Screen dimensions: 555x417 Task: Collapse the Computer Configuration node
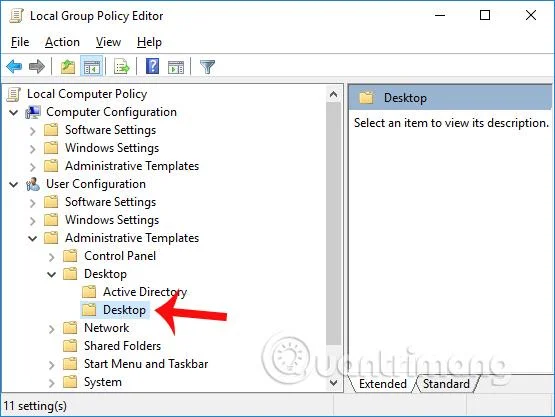[13, 113]
